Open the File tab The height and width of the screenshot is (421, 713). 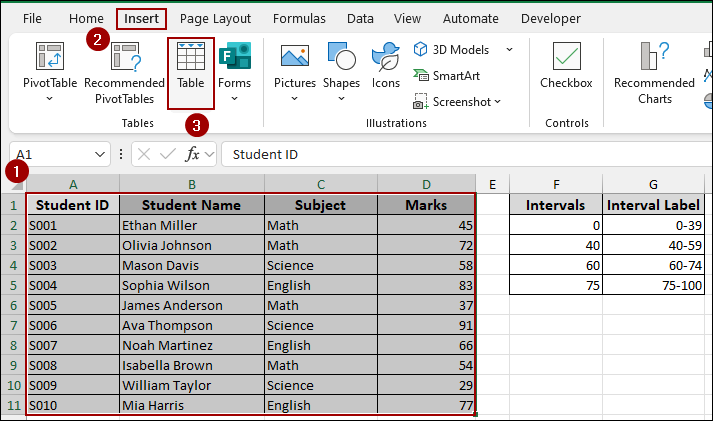[32, 19]
